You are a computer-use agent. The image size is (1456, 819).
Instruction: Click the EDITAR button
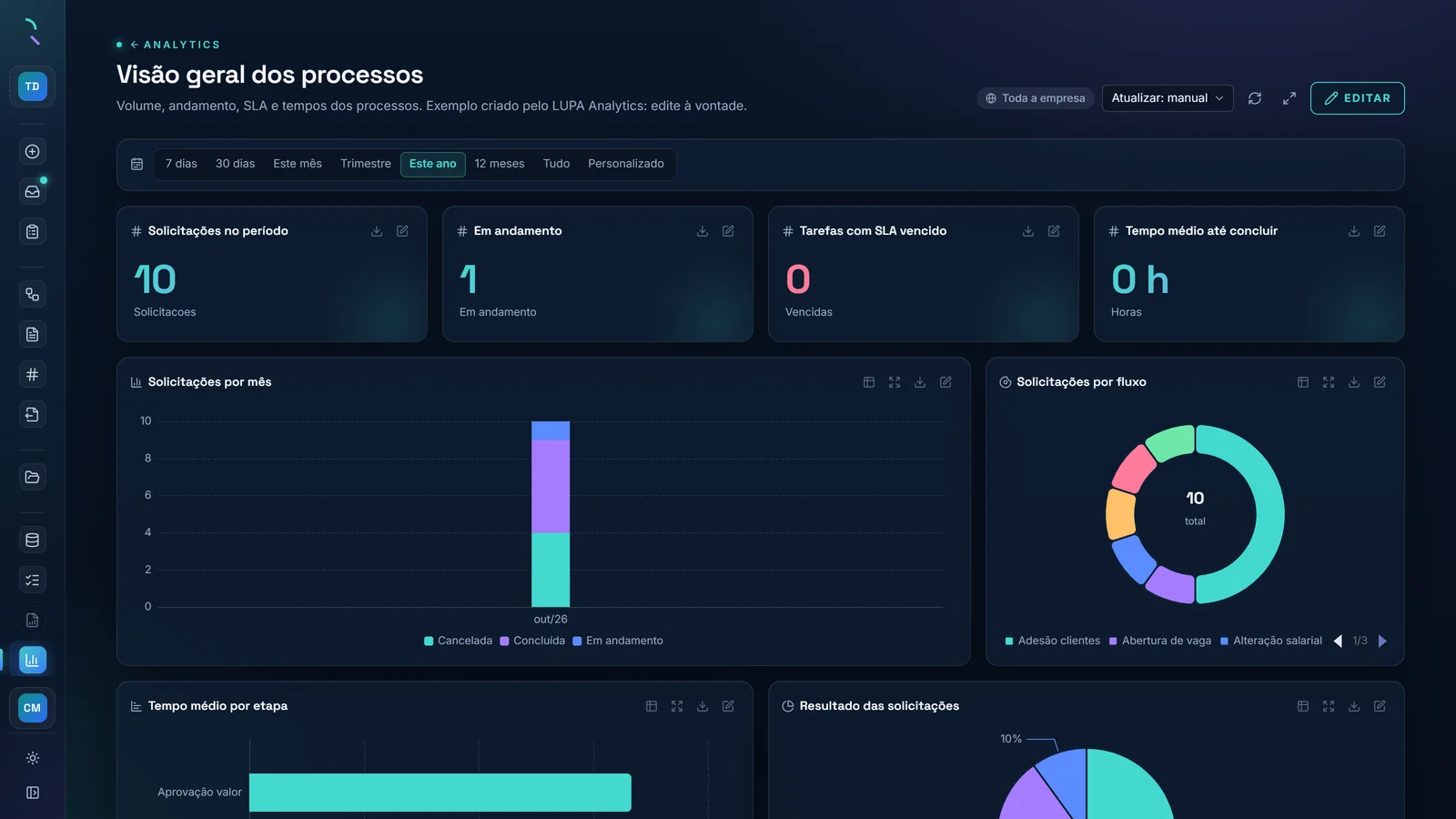(1357, 98)
